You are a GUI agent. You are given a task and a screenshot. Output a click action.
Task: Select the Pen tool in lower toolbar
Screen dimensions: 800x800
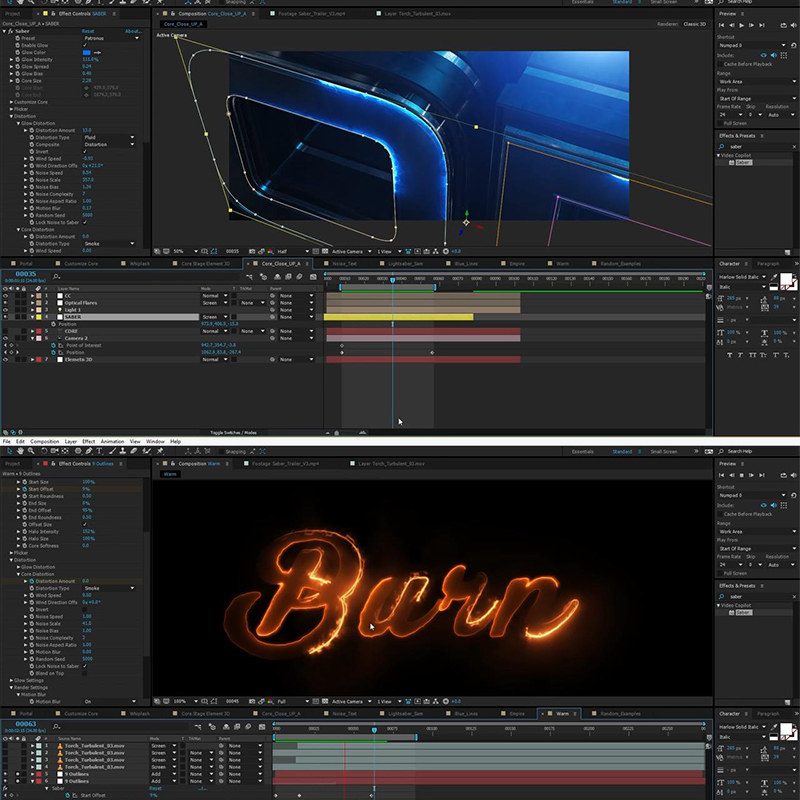(89, 451)
